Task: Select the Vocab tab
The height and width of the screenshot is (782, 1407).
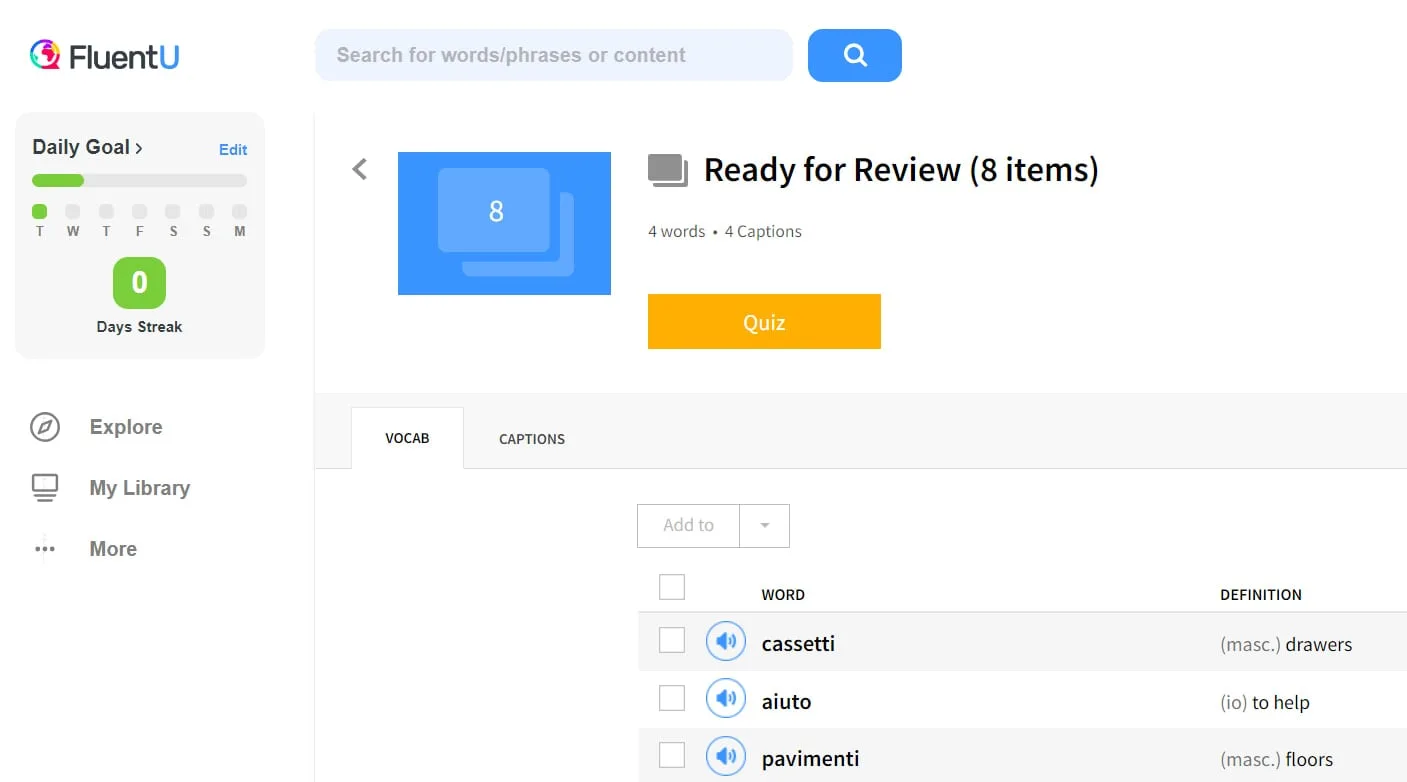Action: [407, 439]
